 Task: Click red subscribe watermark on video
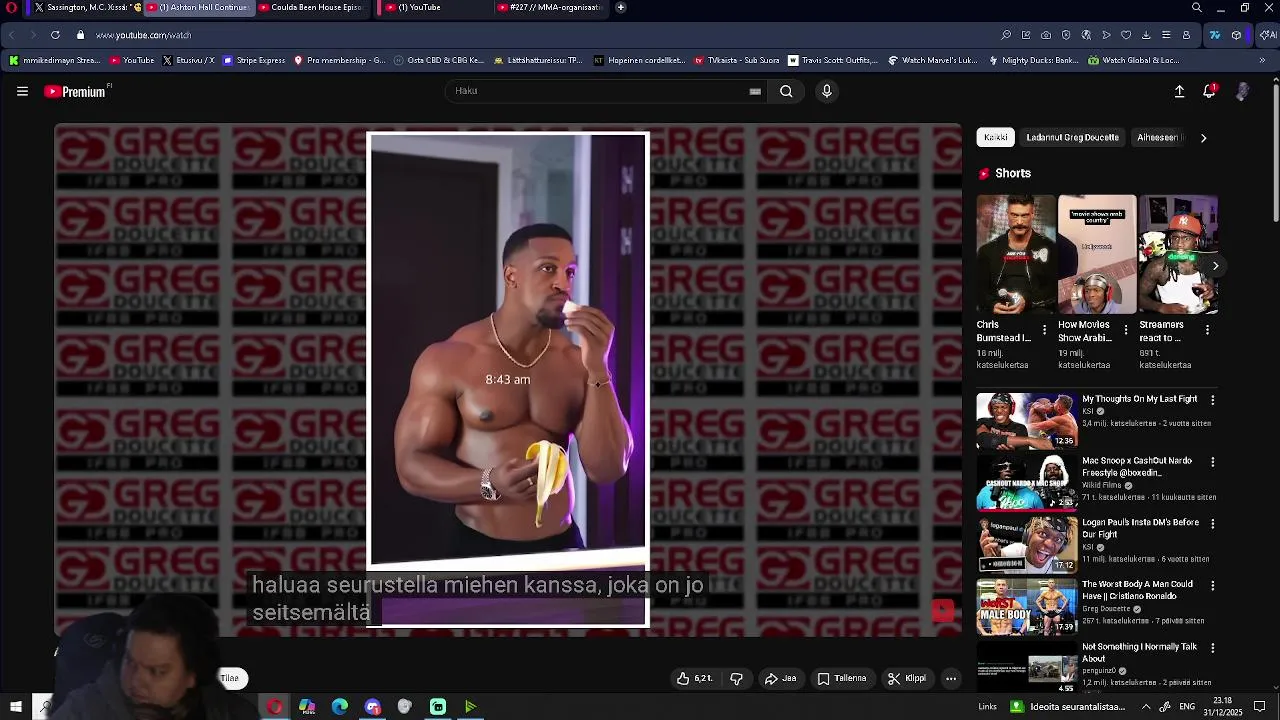(943, 610)
